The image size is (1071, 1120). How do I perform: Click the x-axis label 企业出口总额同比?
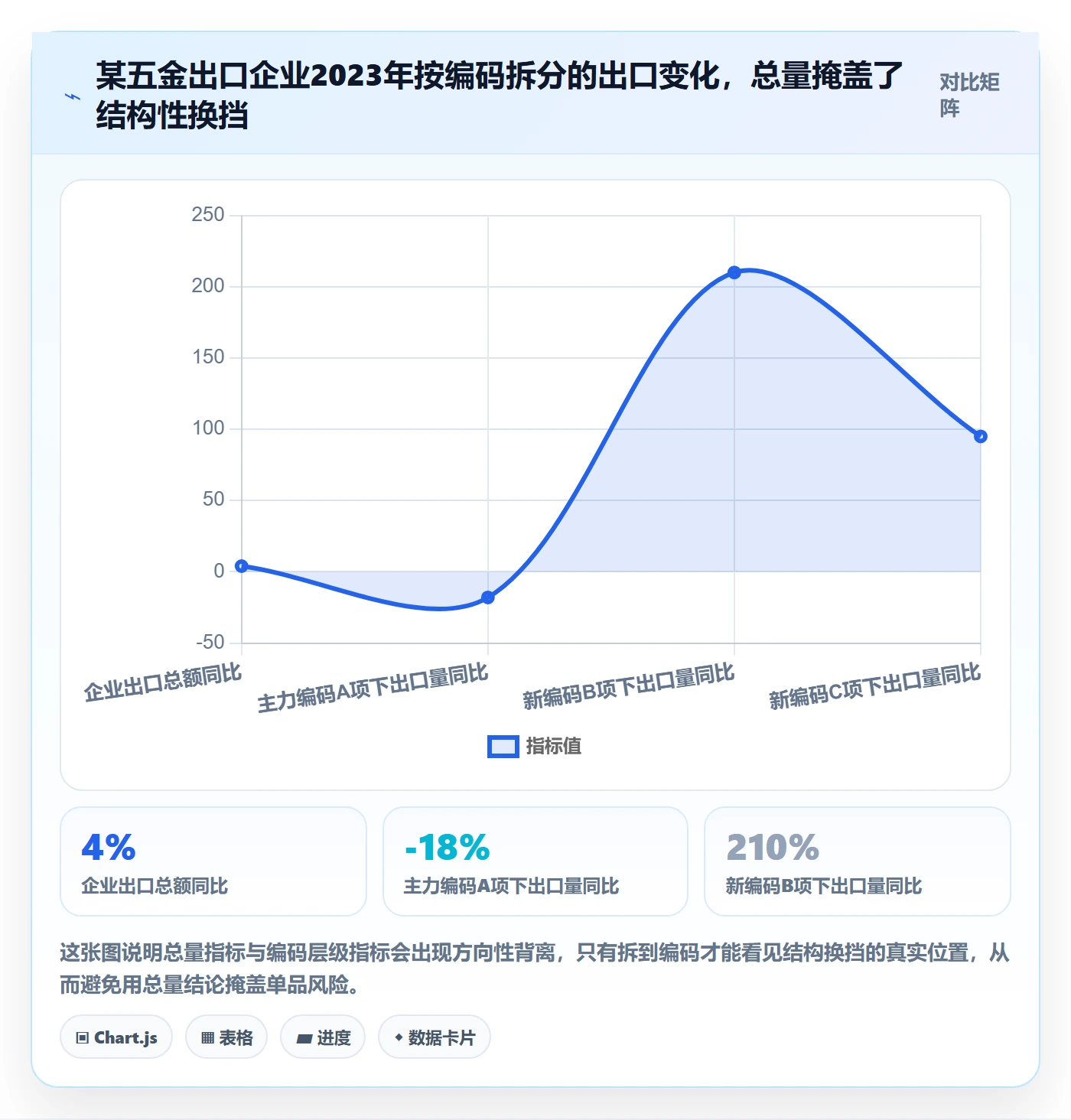(x=163, y=682)
